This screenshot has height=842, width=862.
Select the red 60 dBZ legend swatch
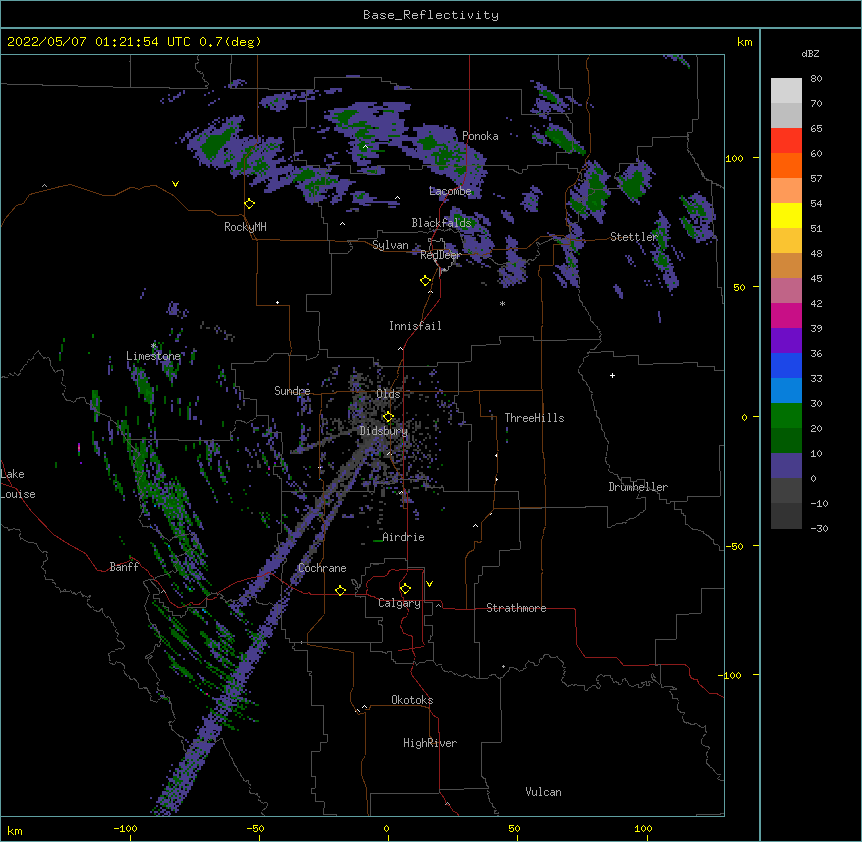786,141
